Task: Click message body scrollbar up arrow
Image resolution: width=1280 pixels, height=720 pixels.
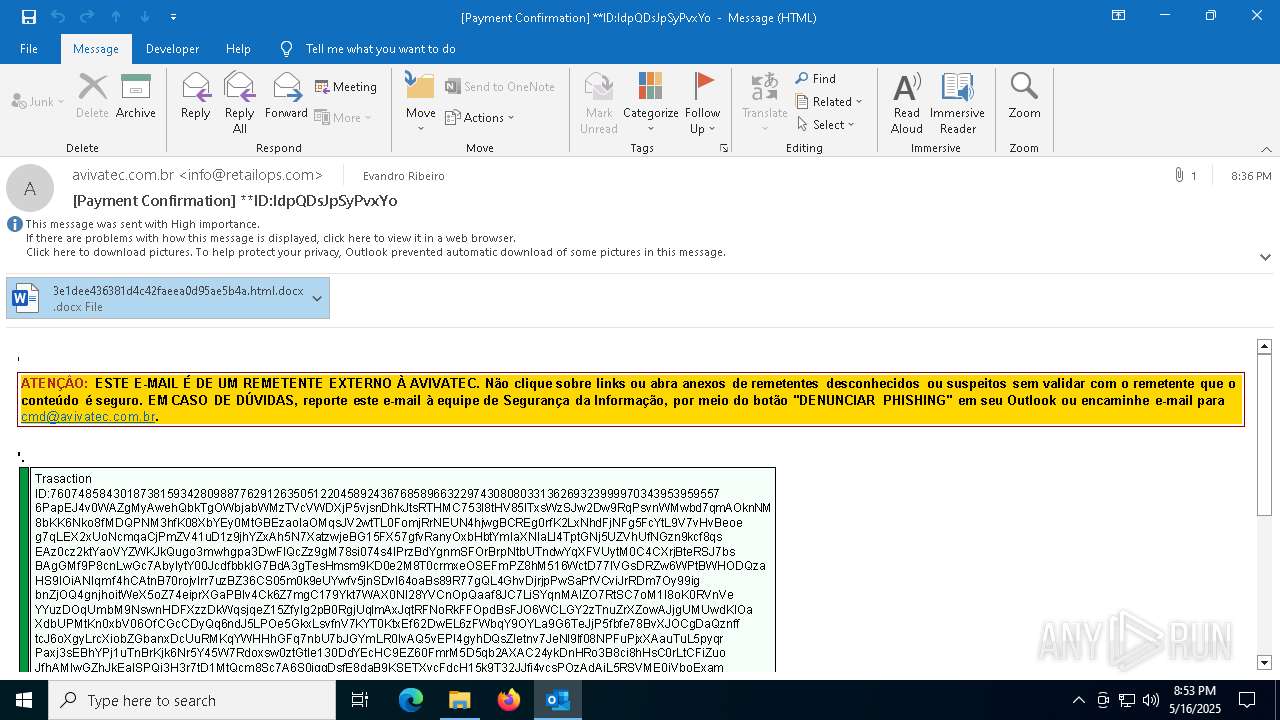Action: pyautogui.click(x=1264, y=346)
